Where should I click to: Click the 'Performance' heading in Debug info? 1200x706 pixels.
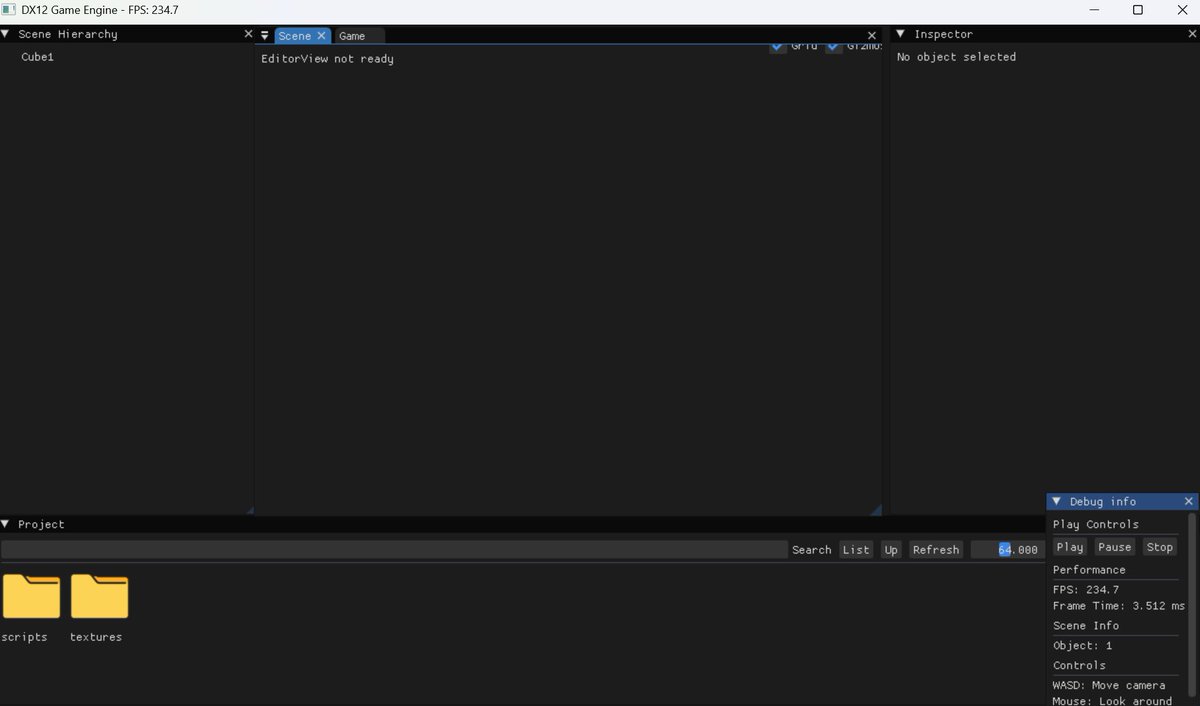tap(1089, 570)
